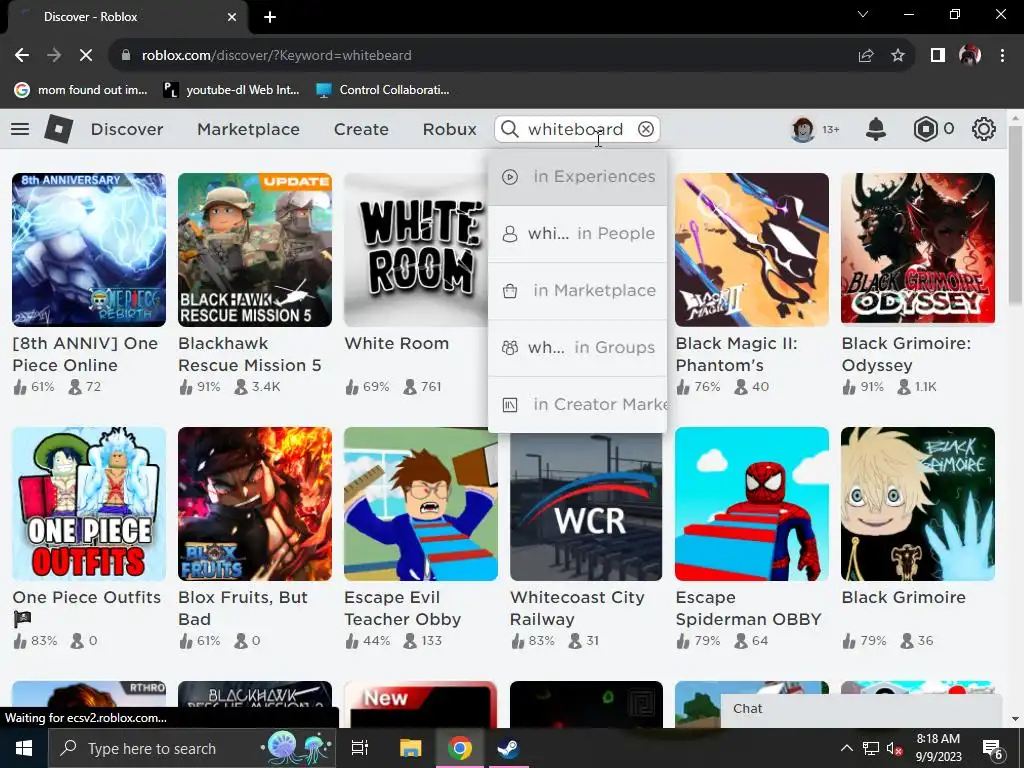
Task: Click the magnifier icon in Roblox search
Action: pyautogui.click(x=510, y=129)
